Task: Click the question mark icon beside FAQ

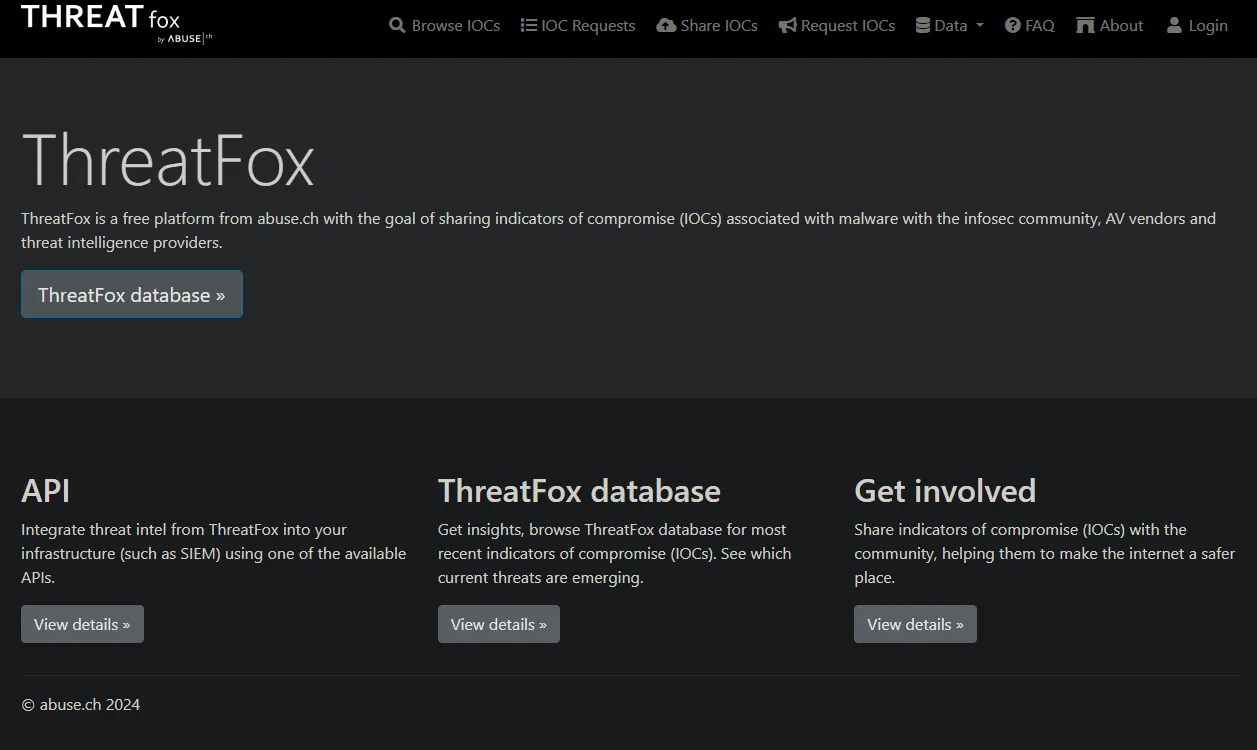Action: [x=1013, y=26]
